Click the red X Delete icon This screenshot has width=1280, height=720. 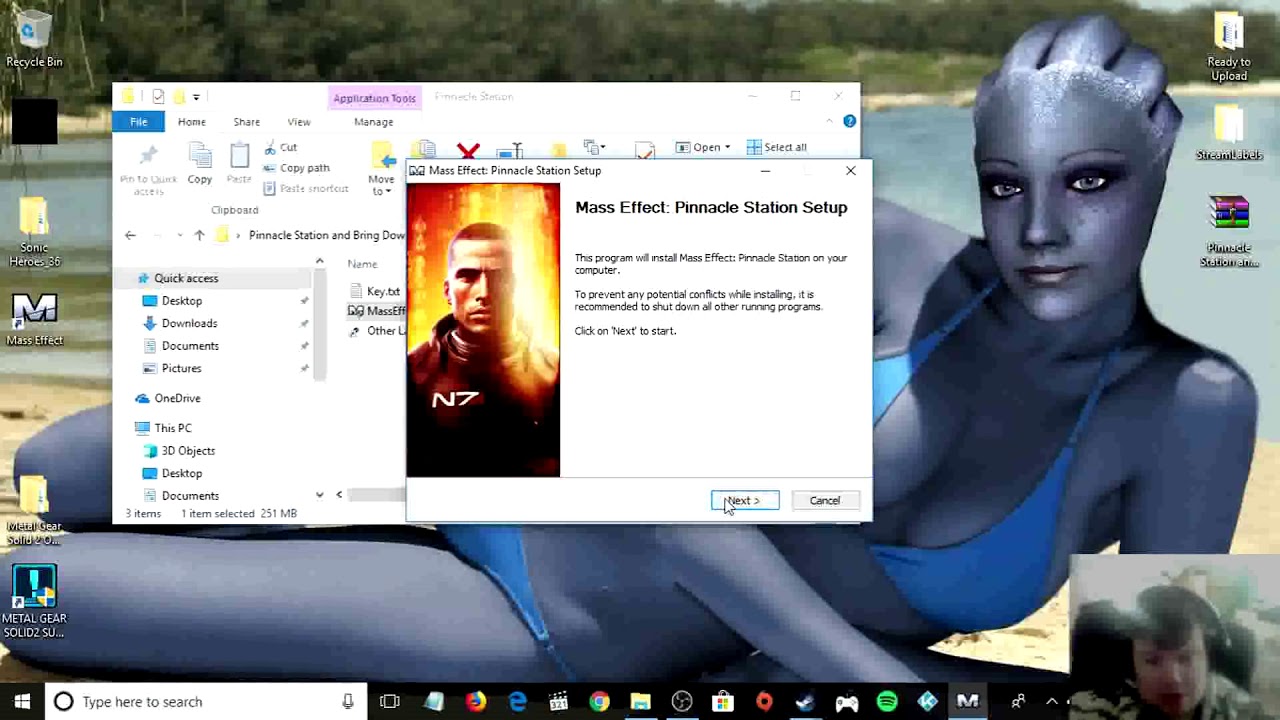468,152
